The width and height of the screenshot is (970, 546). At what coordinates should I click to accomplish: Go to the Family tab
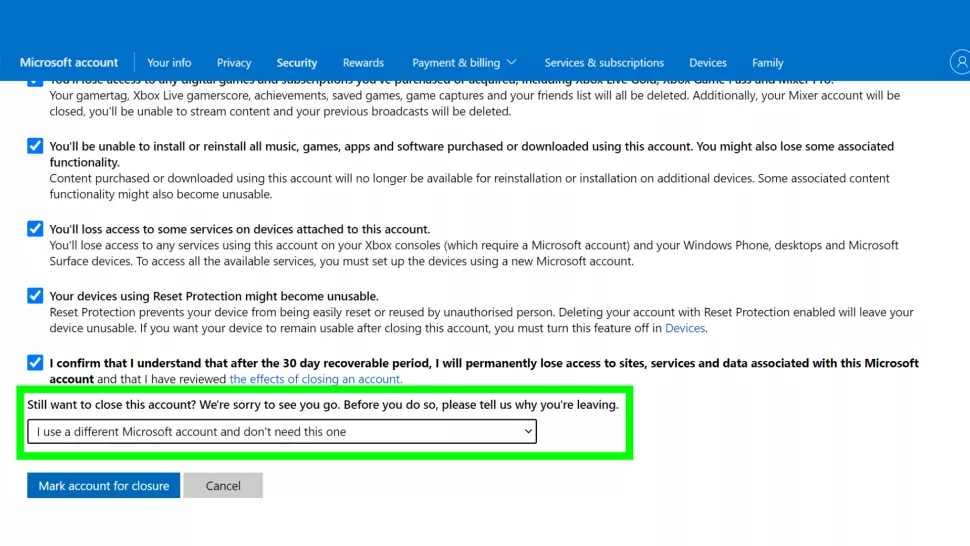[x=768, y=62]
